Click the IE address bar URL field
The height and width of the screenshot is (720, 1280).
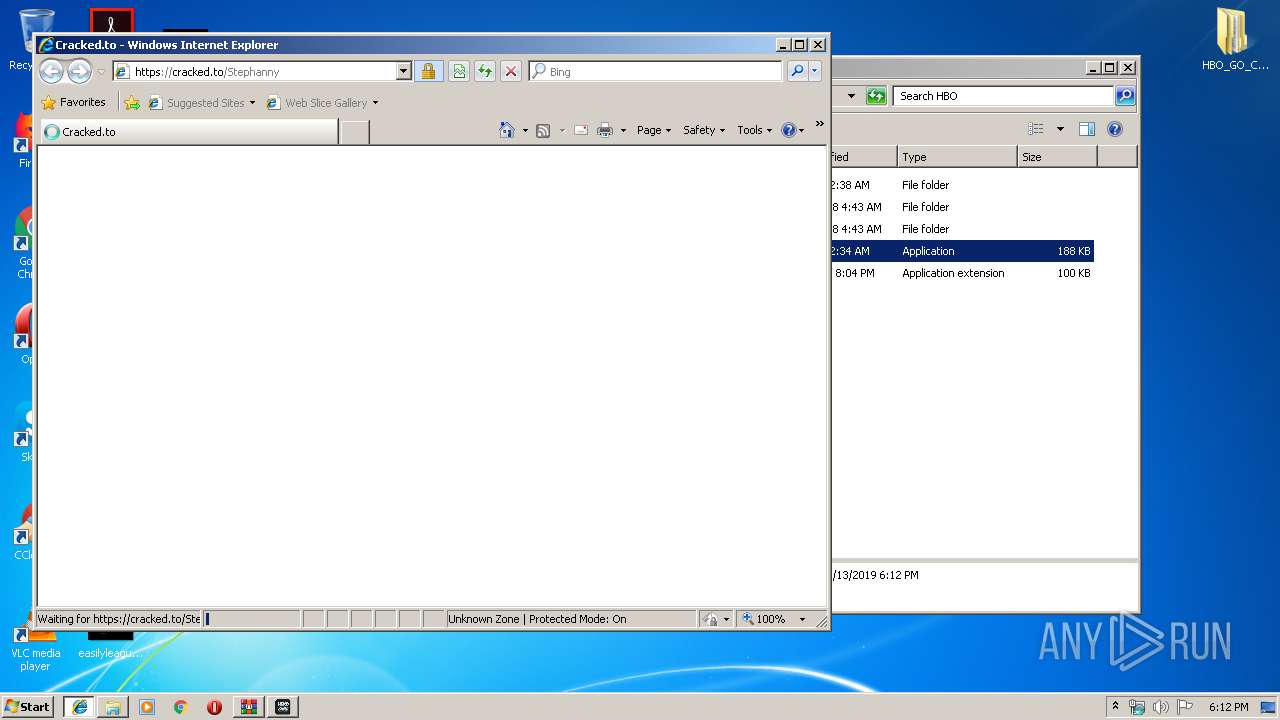(255, 72)
